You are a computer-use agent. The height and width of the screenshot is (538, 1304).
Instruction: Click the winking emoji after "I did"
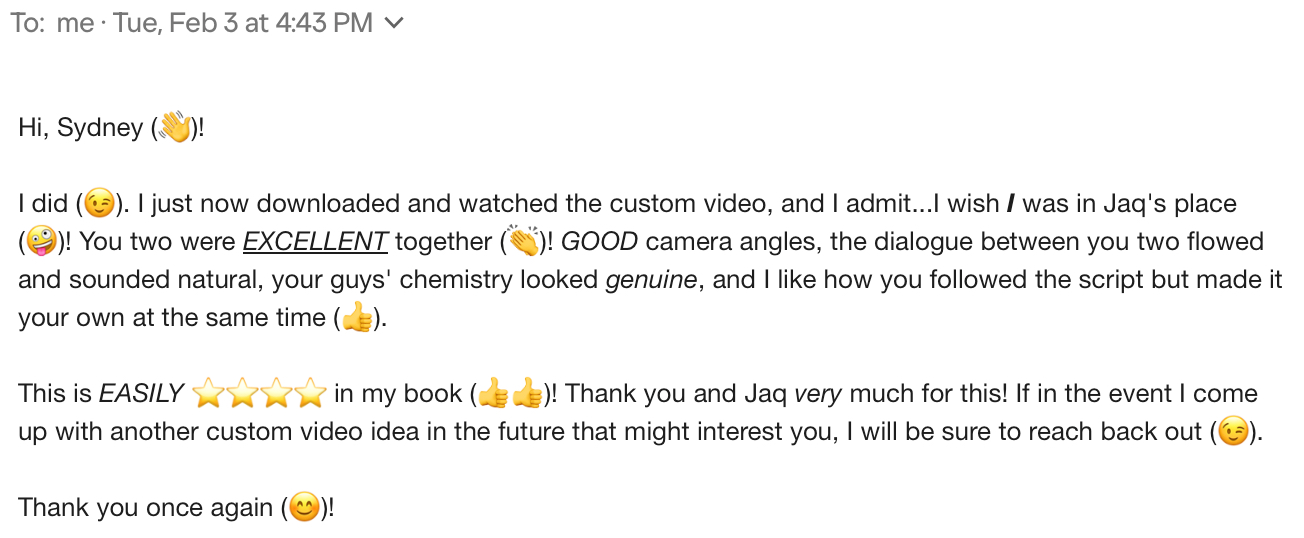[x=99, y=205]
